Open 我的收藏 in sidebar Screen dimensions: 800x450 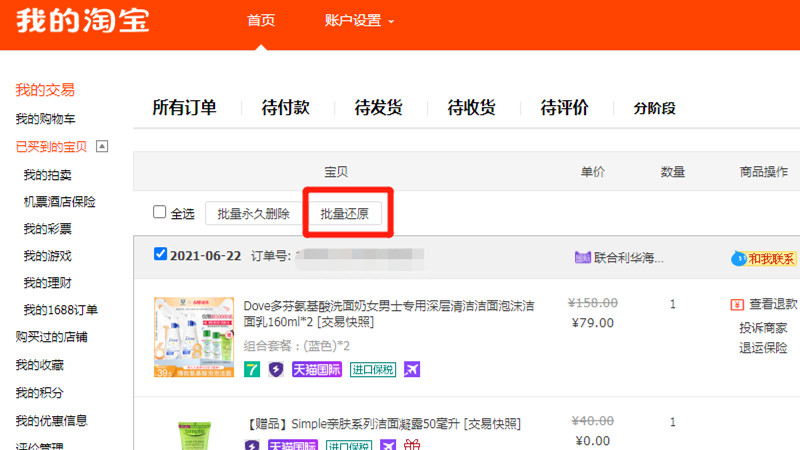point(39,365)
